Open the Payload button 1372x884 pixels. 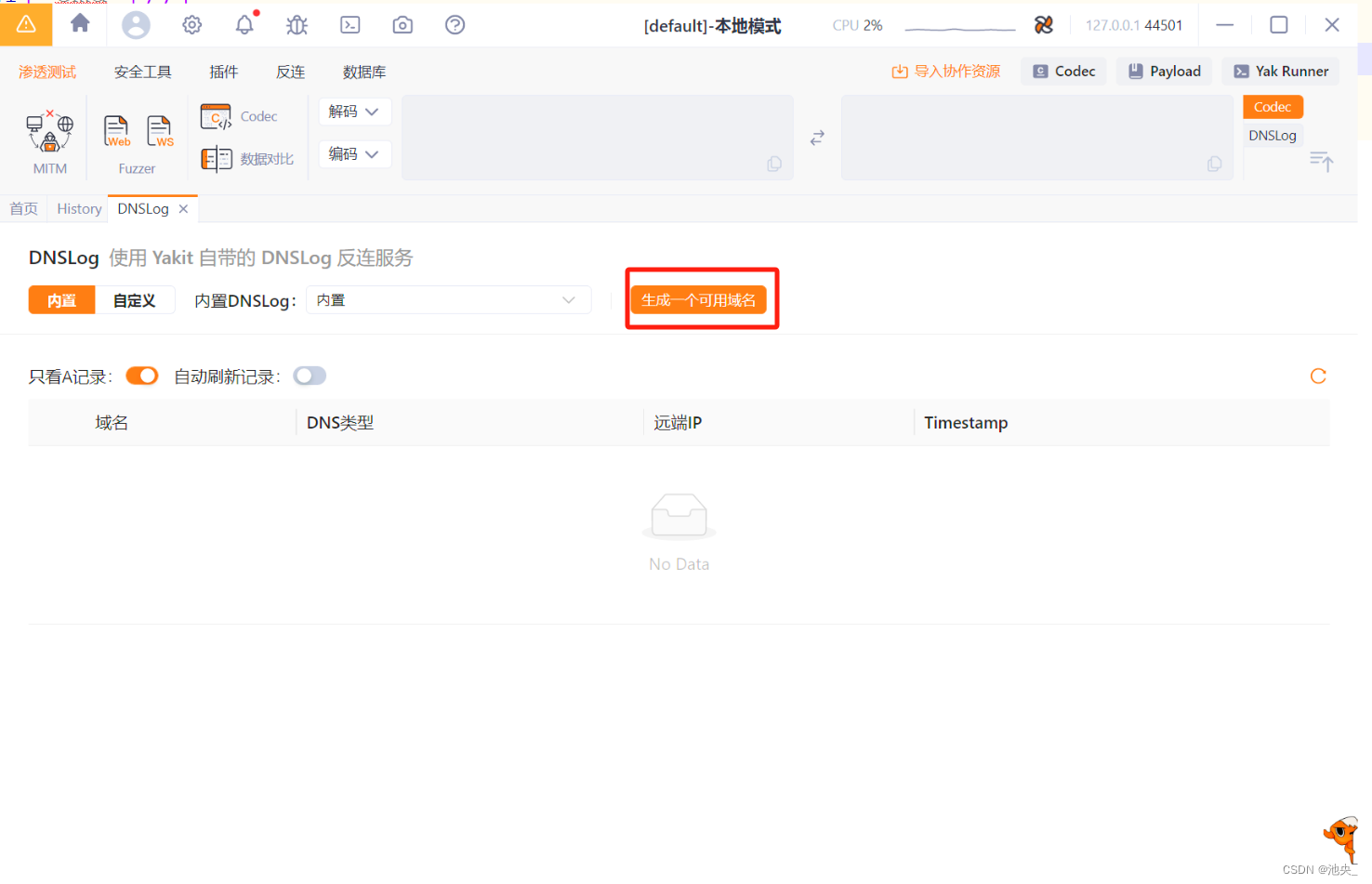(x=1165, y=72)
